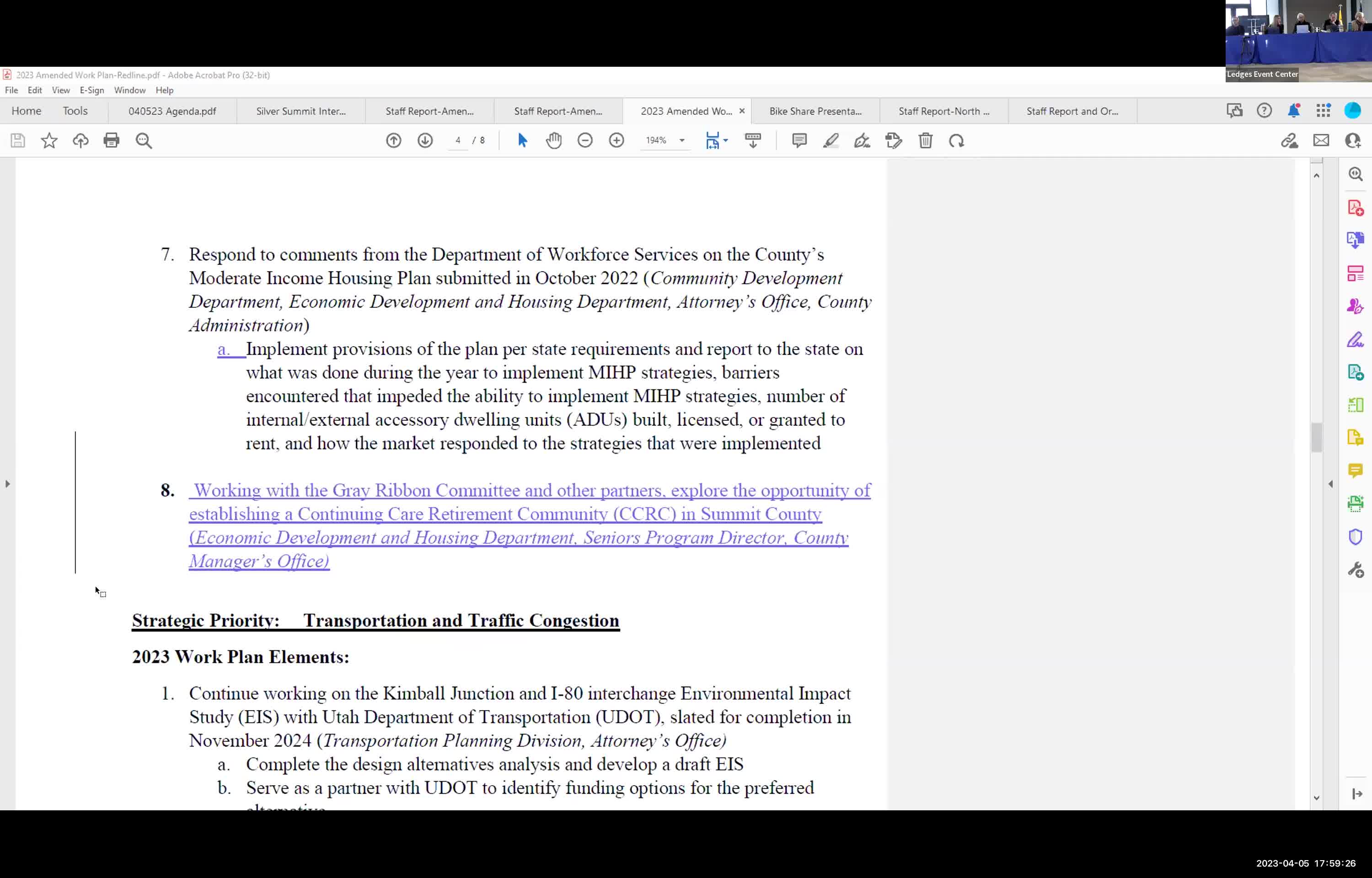Image resolution: width=1372 pixels, height=878 pixels.
Task: Click the Zoom out minus icon
Action: [x=585, y=140]
